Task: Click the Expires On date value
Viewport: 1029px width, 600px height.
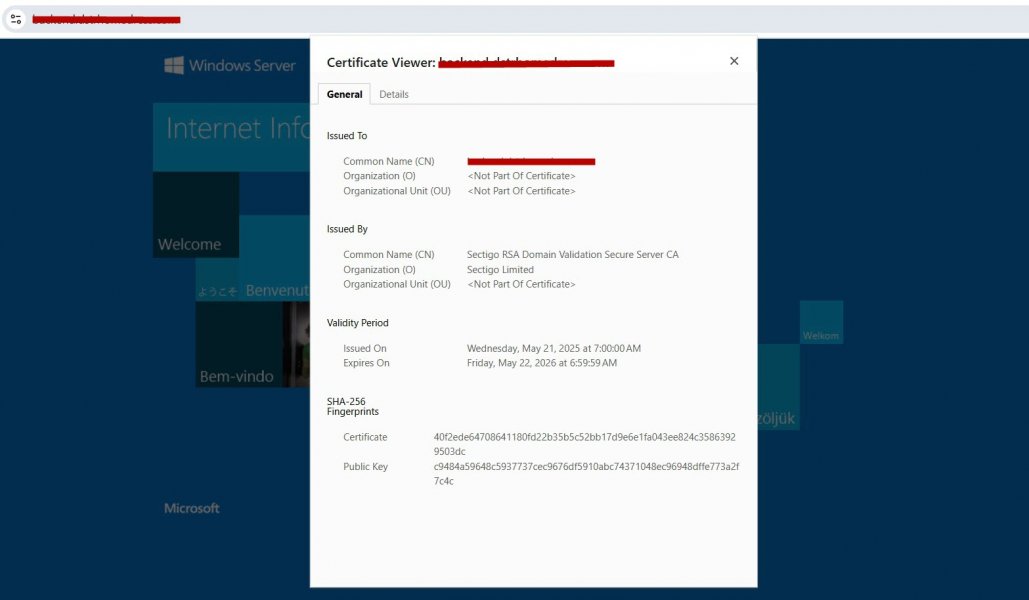Action: click(542, 363)
